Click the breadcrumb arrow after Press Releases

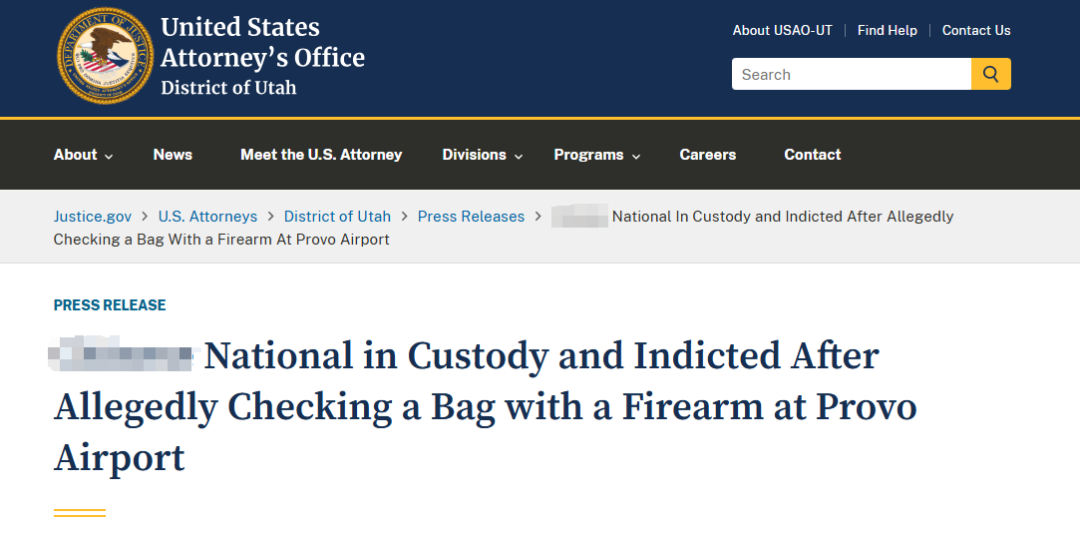click(538, 217)
